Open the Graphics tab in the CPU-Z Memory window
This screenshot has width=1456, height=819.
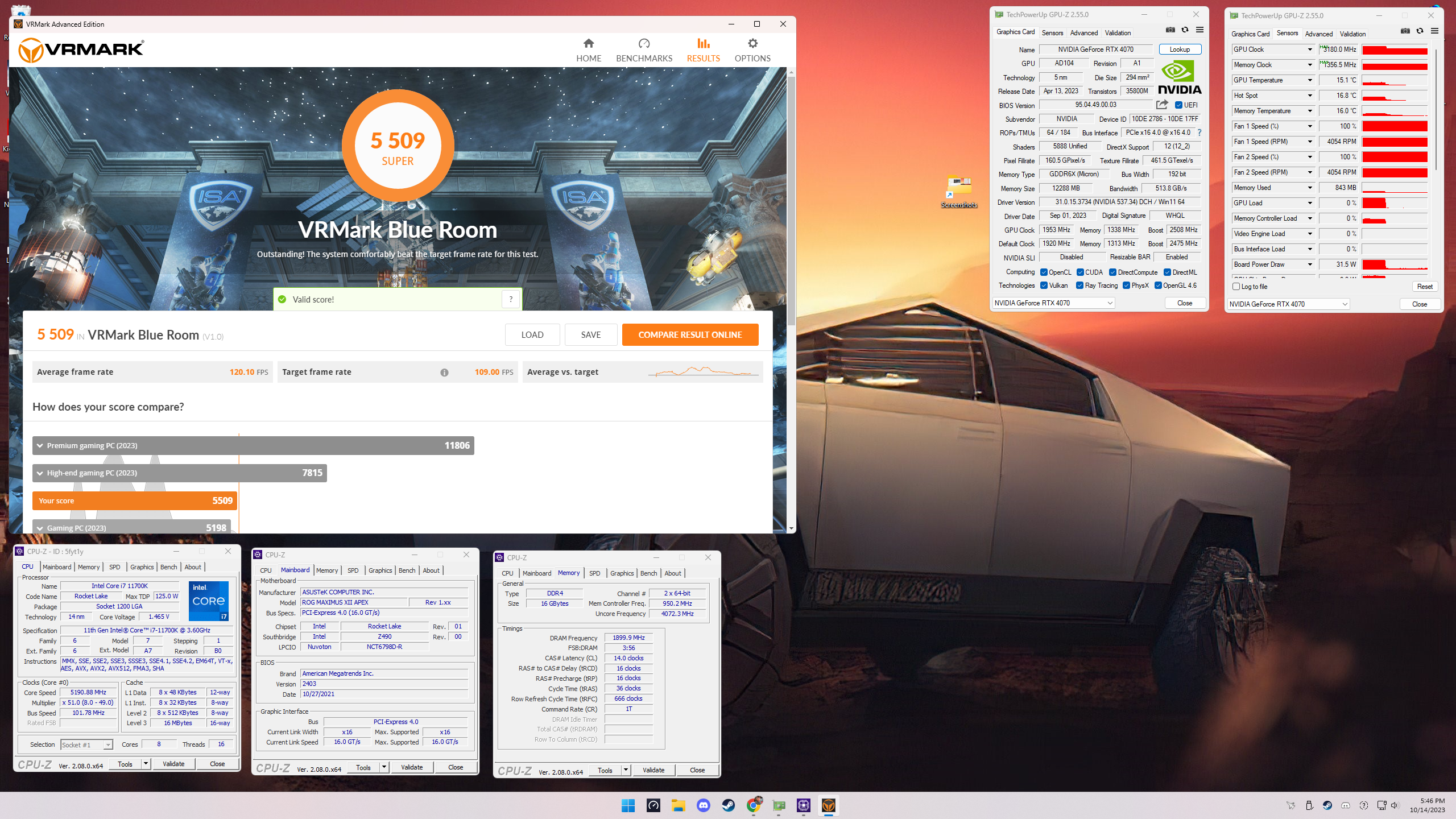[622, 573]
